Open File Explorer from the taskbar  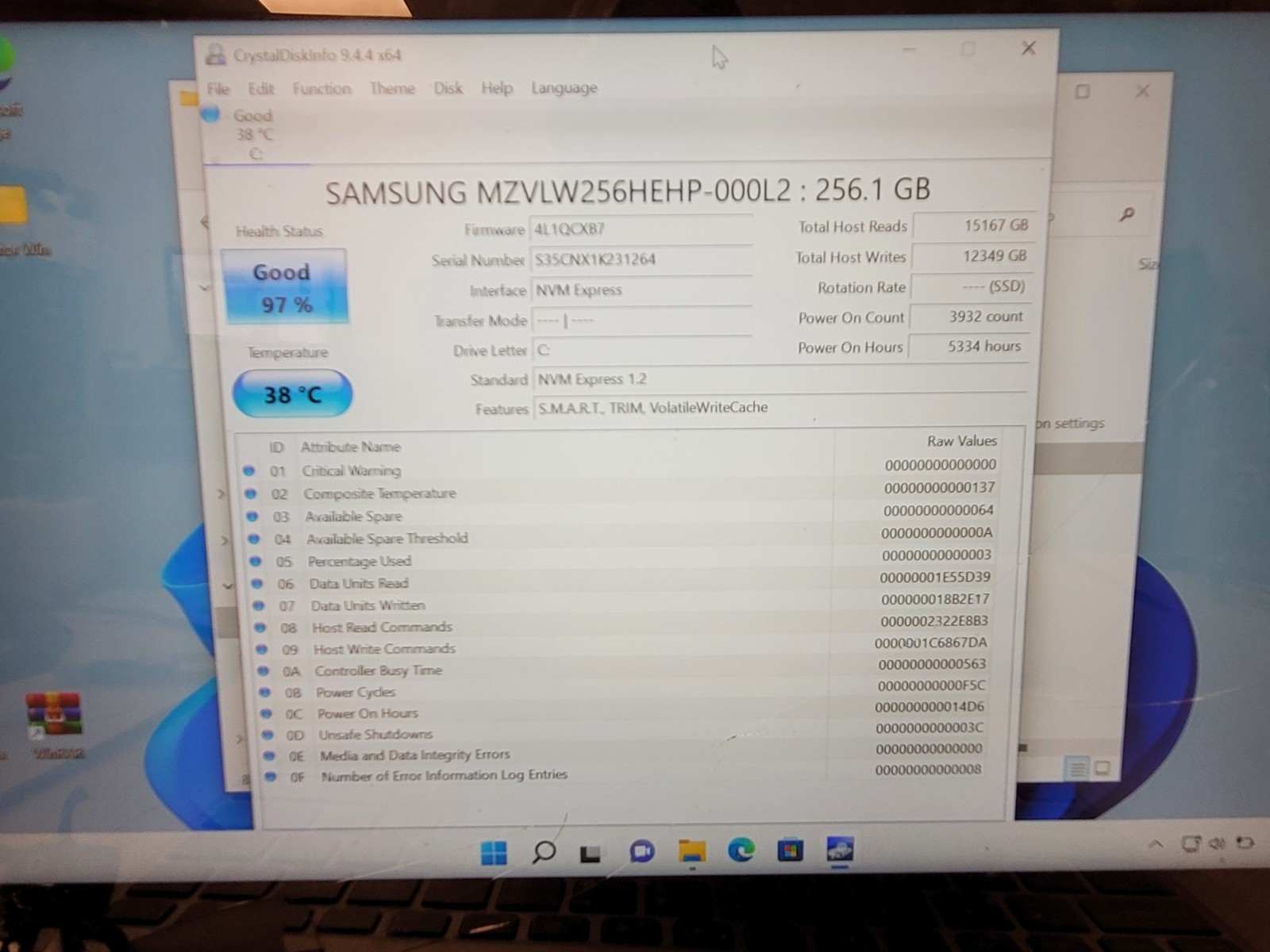[692, 851]
